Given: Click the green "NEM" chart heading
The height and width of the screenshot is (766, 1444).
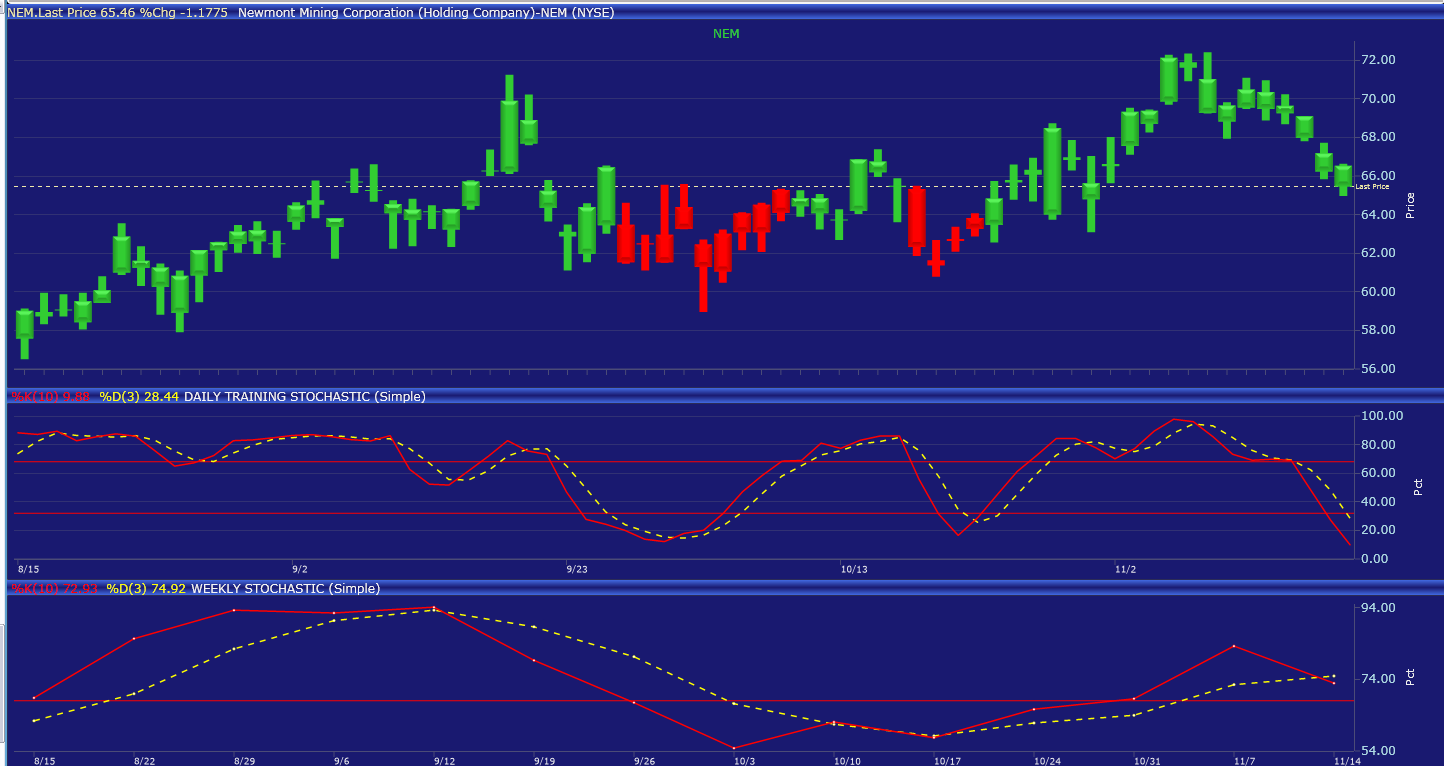Looking at the screenshot, I should (726, 34).
